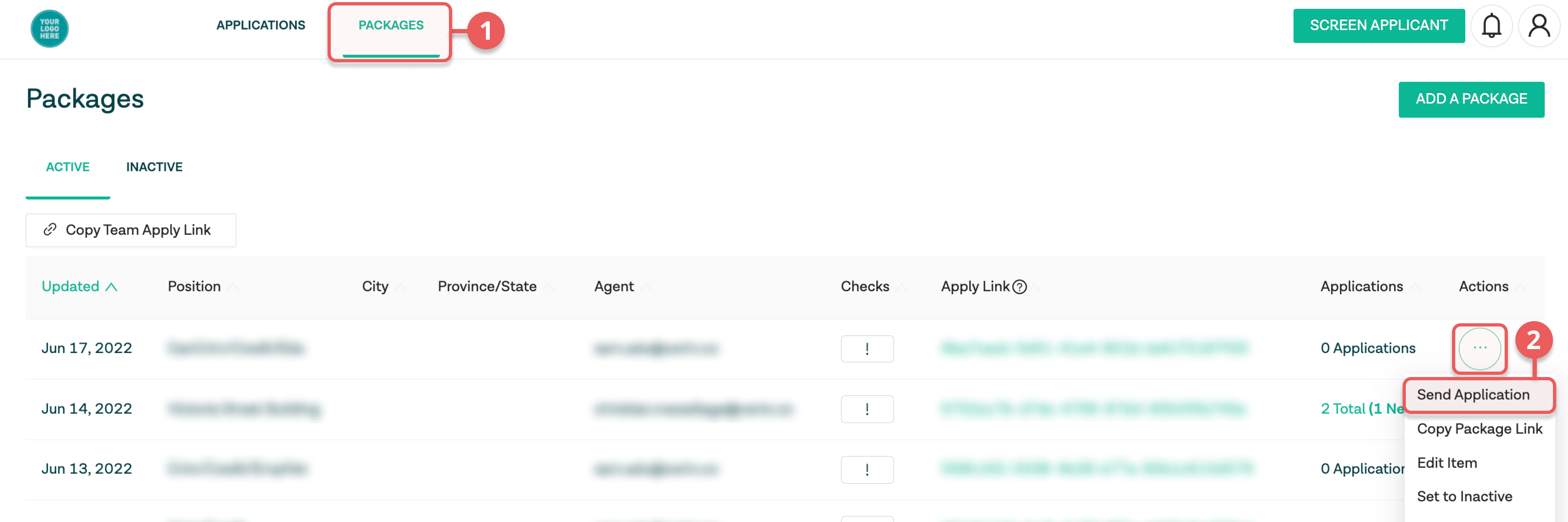Viewport: 1568px width, 522px height.
Task: Click Copy Team Apply Link button
Action: (131, 230)
